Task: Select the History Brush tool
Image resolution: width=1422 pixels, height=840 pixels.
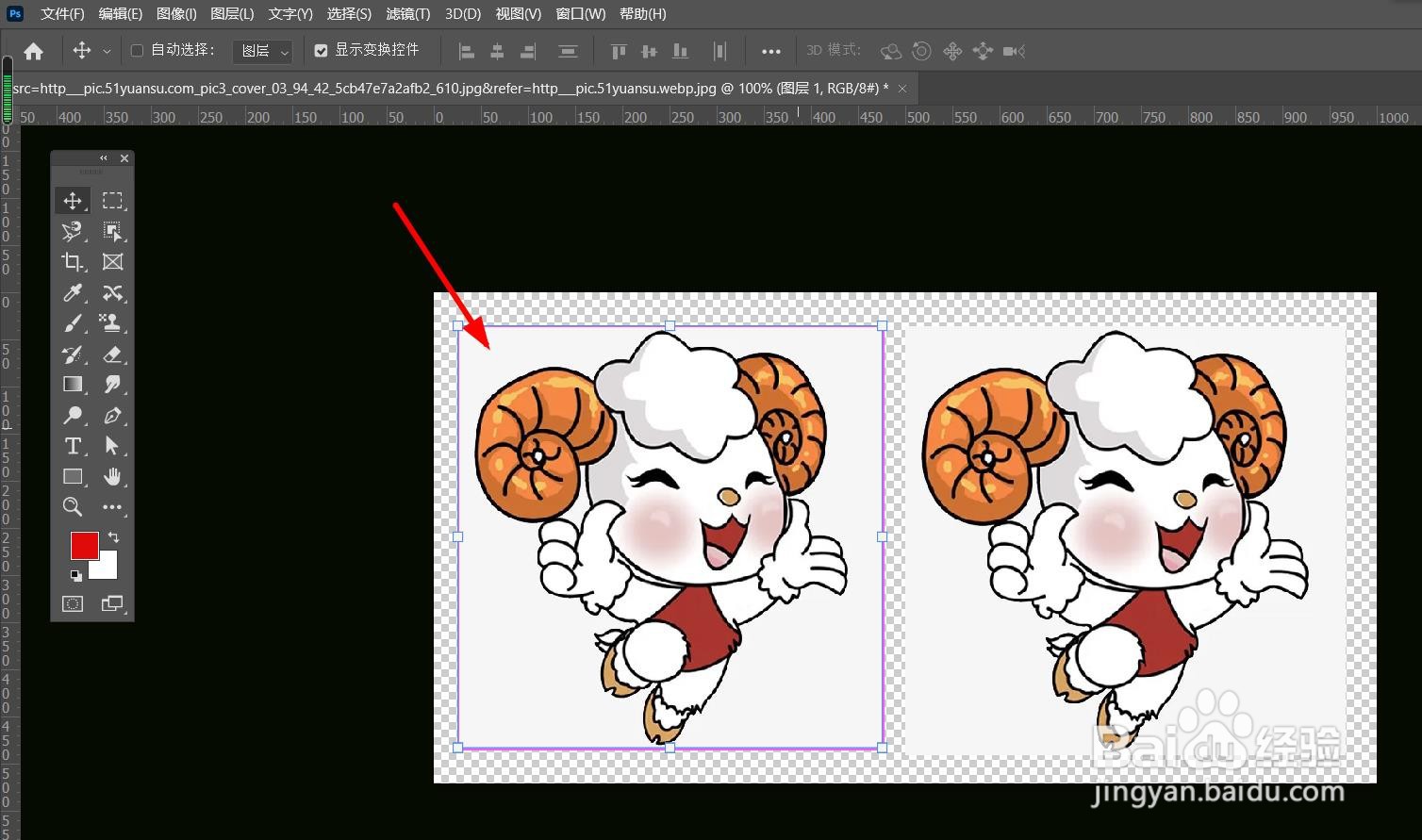Action: [x=73, y=354]
